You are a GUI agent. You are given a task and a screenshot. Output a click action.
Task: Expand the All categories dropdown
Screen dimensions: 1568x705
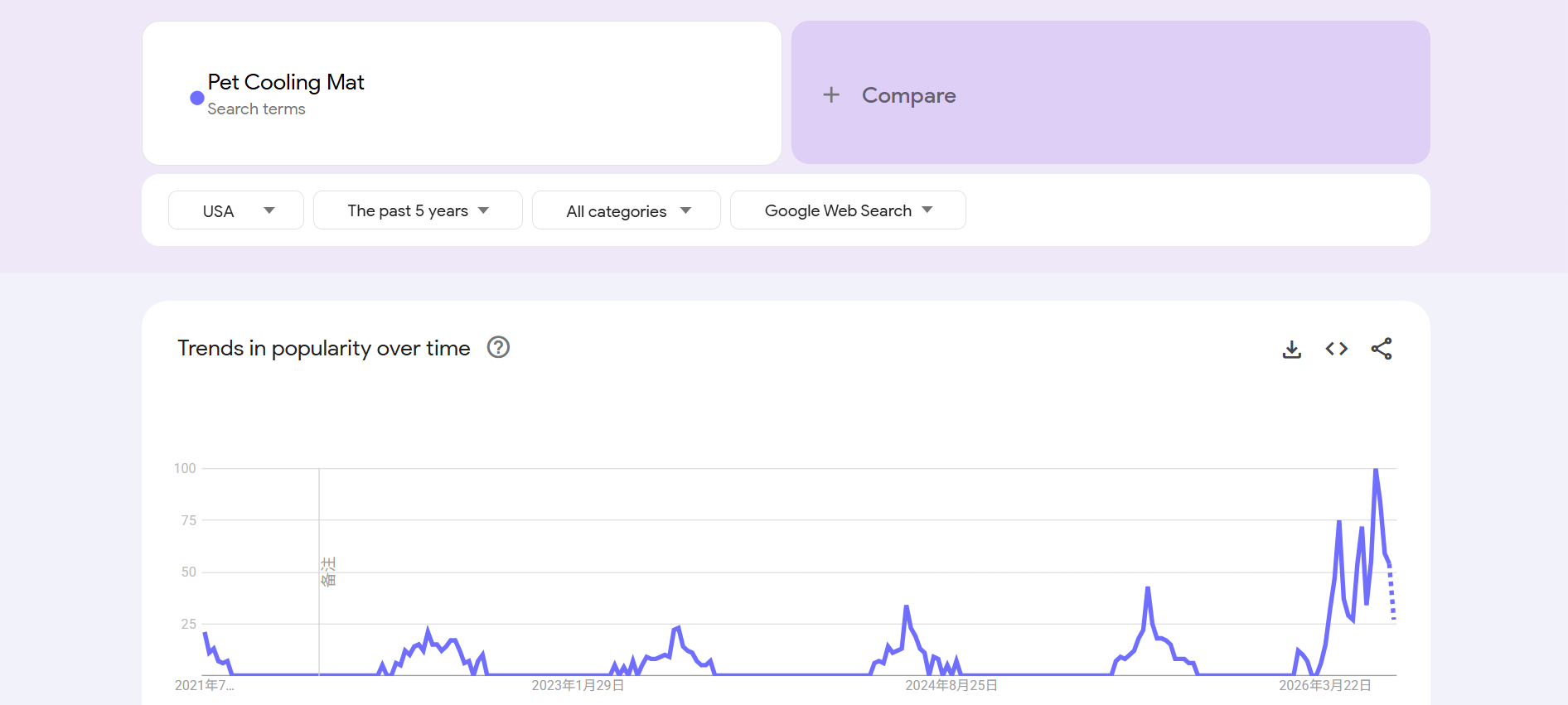click(627, 210)
